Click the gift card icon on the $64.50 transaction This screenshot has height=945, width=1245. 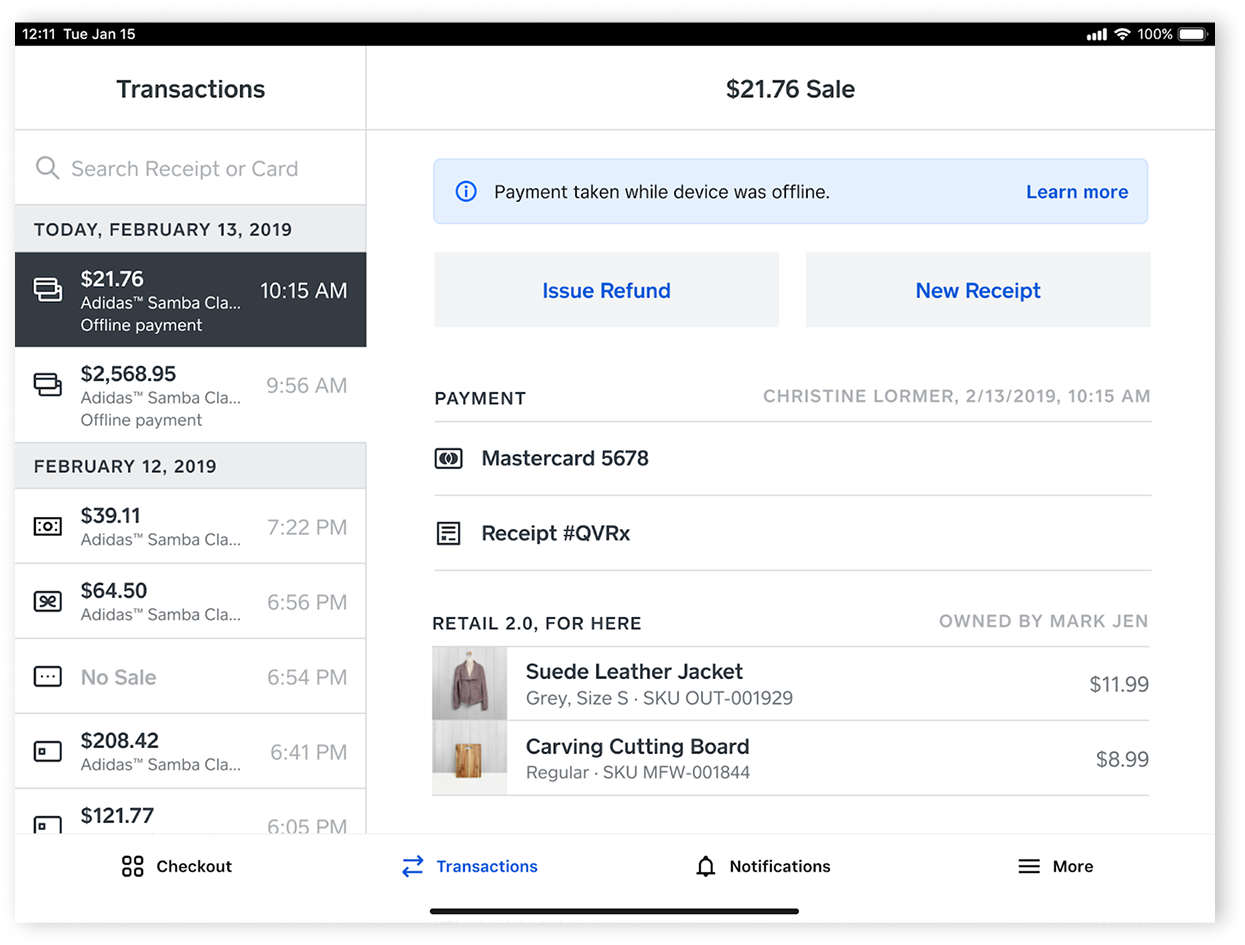point(47,601)
